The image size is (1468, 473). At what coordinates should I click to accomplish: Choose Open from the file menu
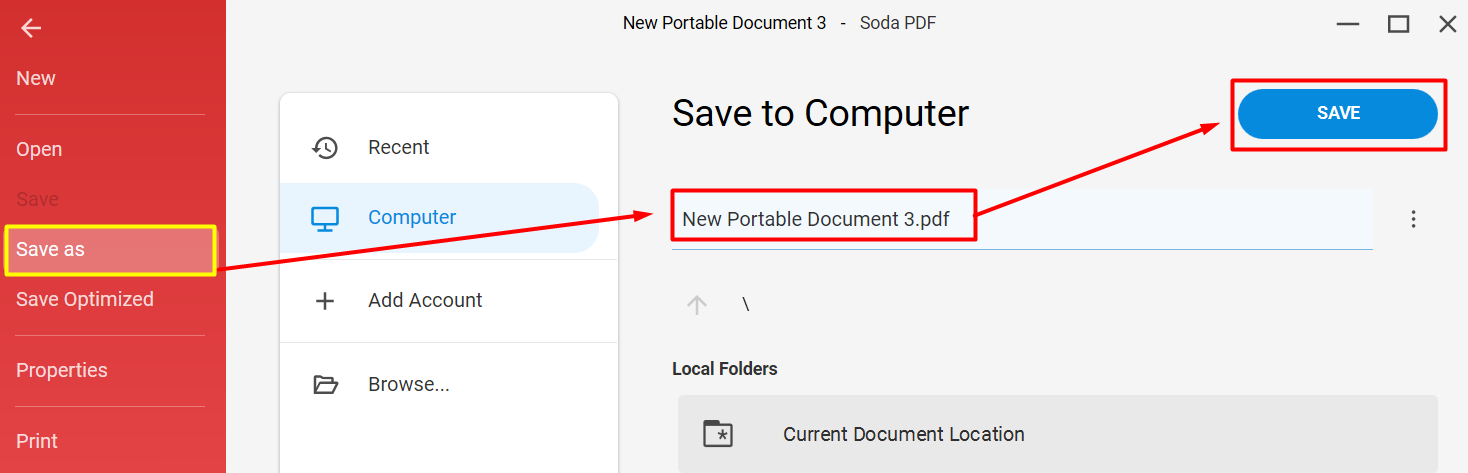[x=39, y=149]
